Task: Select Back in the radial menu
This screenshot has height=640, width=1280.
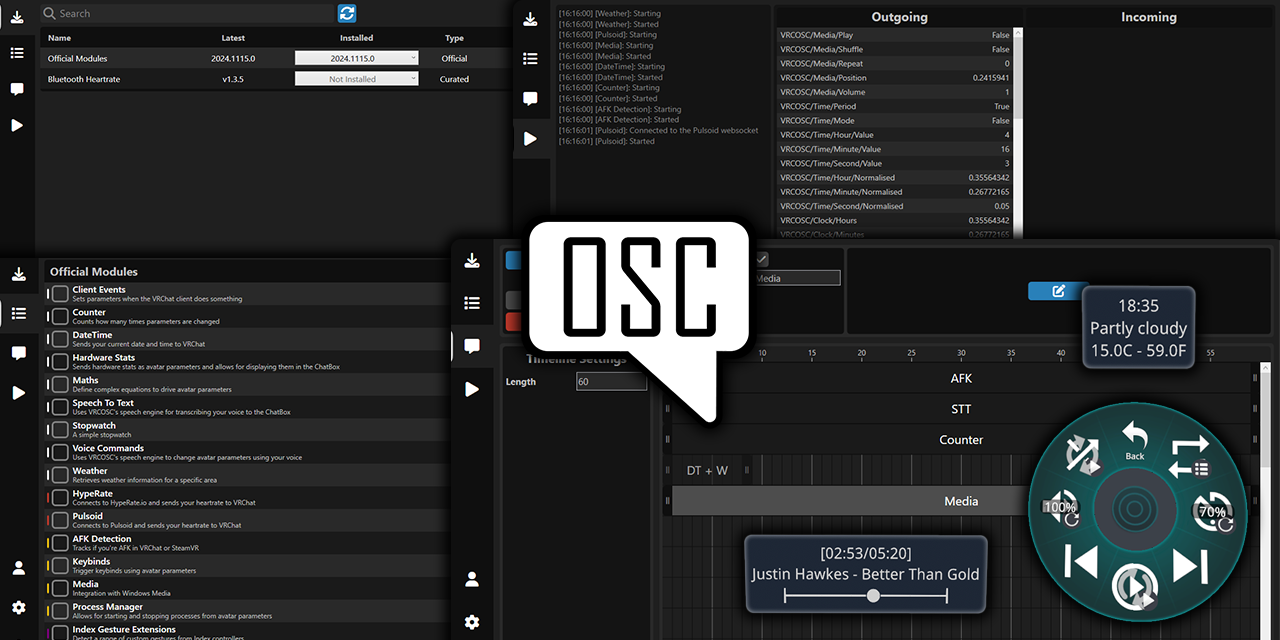Action: click(1134, 440)
